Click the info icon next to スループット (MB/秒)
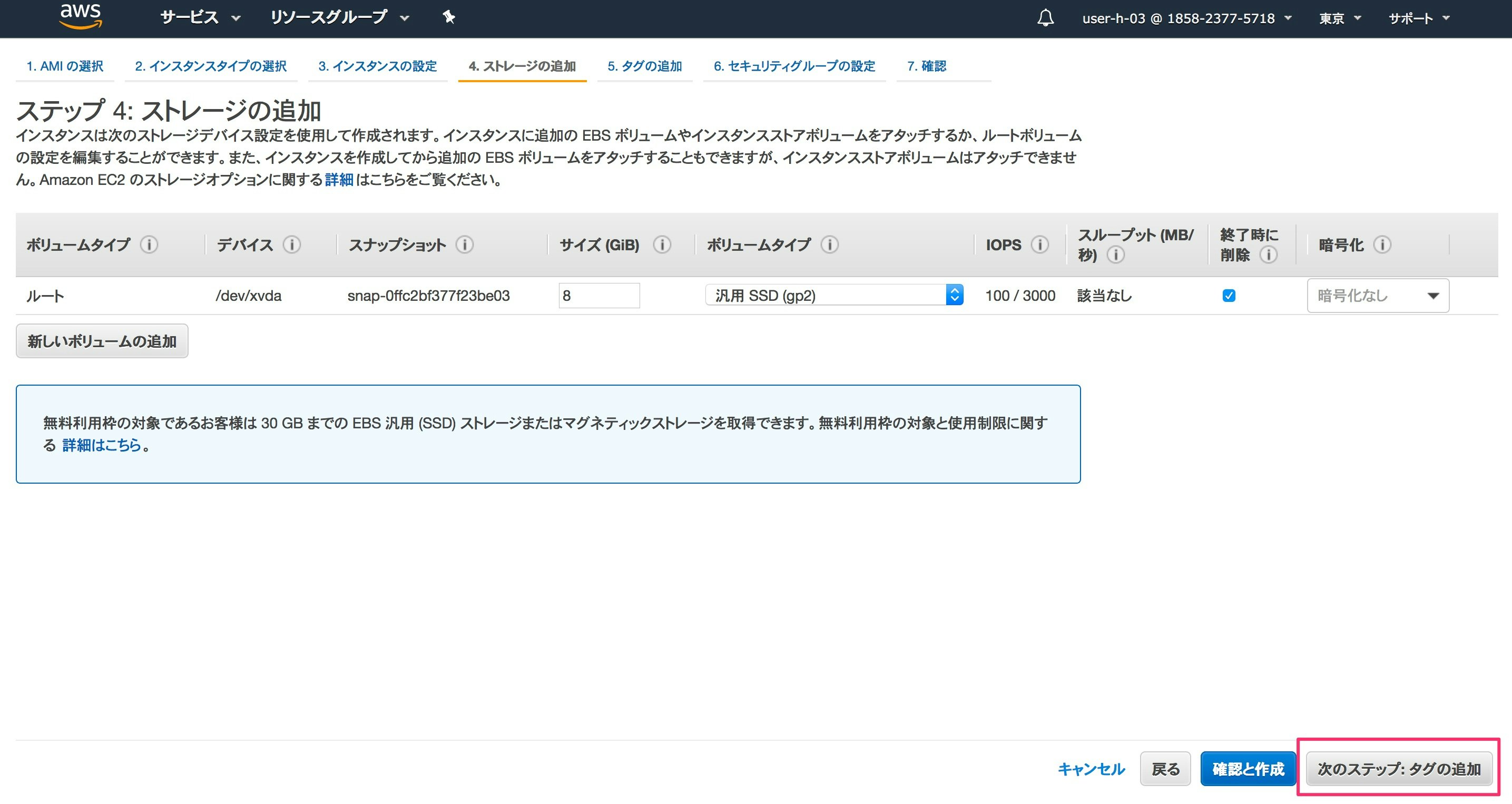The width and height of the screenshot is (1512, 804). [1116, 256]
